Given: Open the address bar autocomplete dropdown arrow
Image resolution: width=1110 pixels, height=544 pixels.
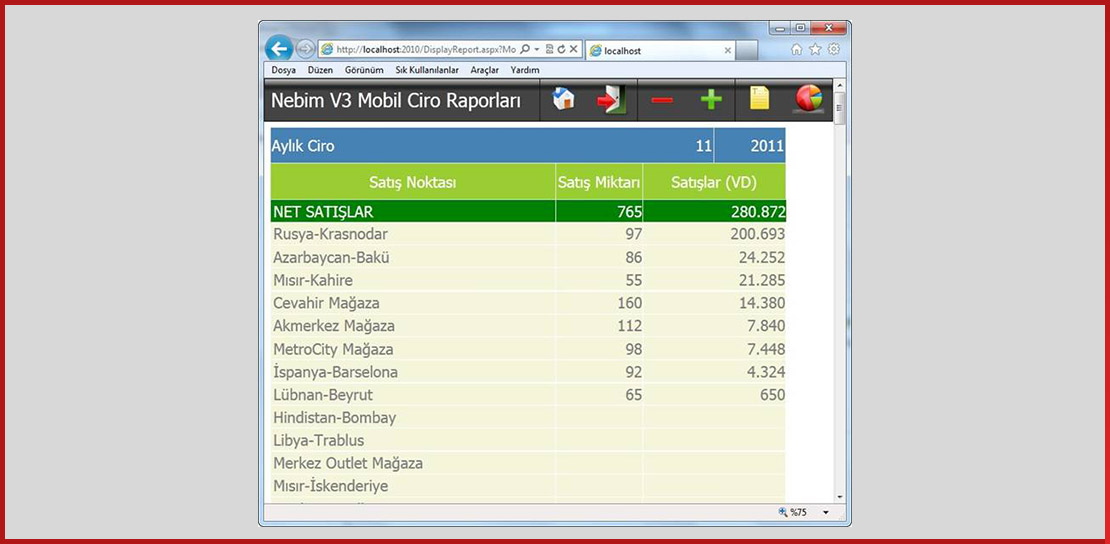Looking at the screenshot, I should (x=537, y=49).
